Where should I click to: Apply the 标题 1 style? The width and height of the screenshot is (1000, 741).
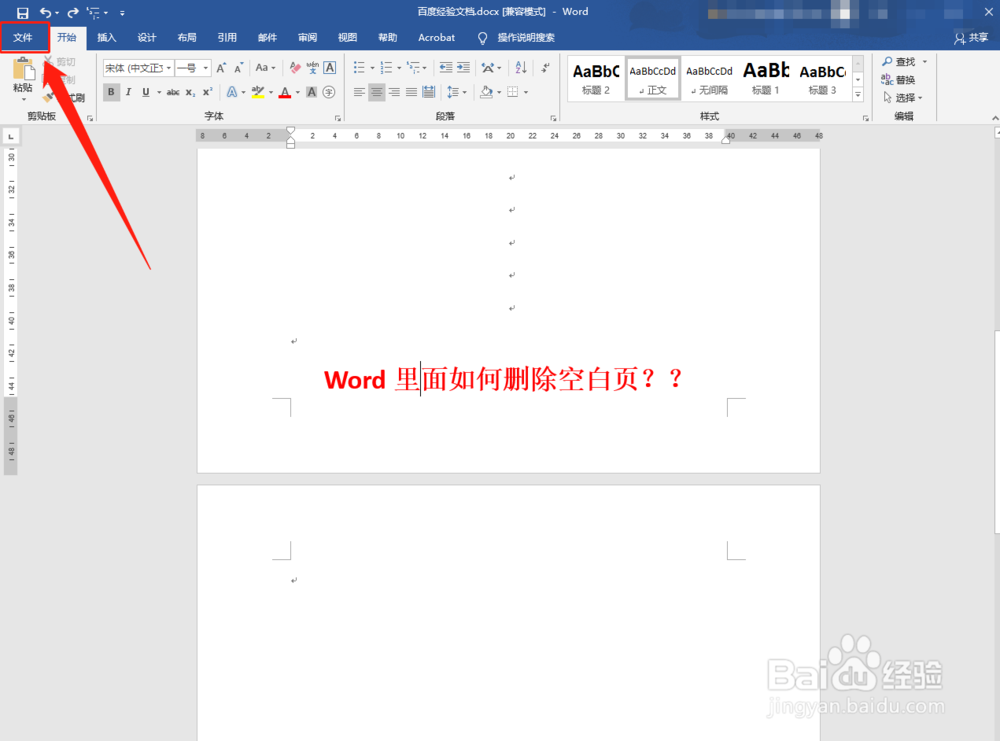point(766,78)
